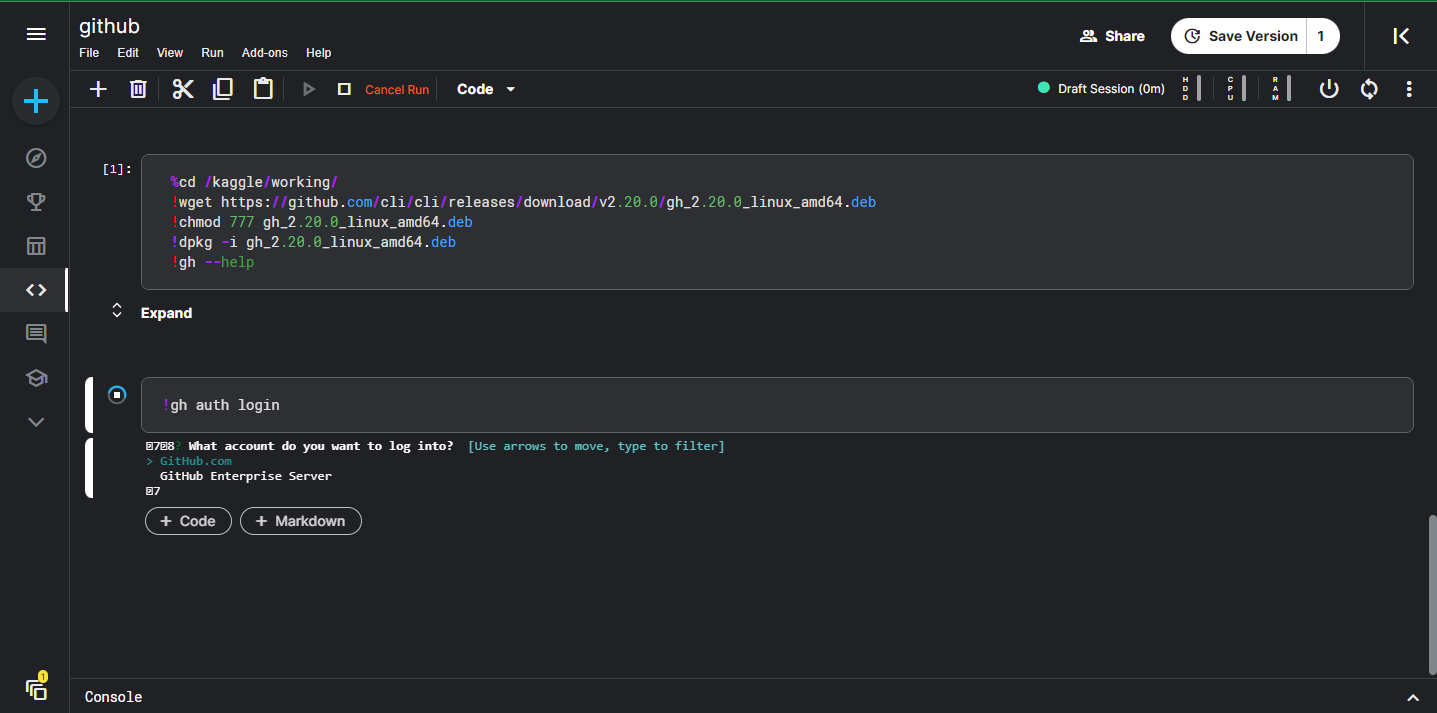Click the power icon to stop session
Screen dimensions: 1437x713
[x=1328, y=89]
